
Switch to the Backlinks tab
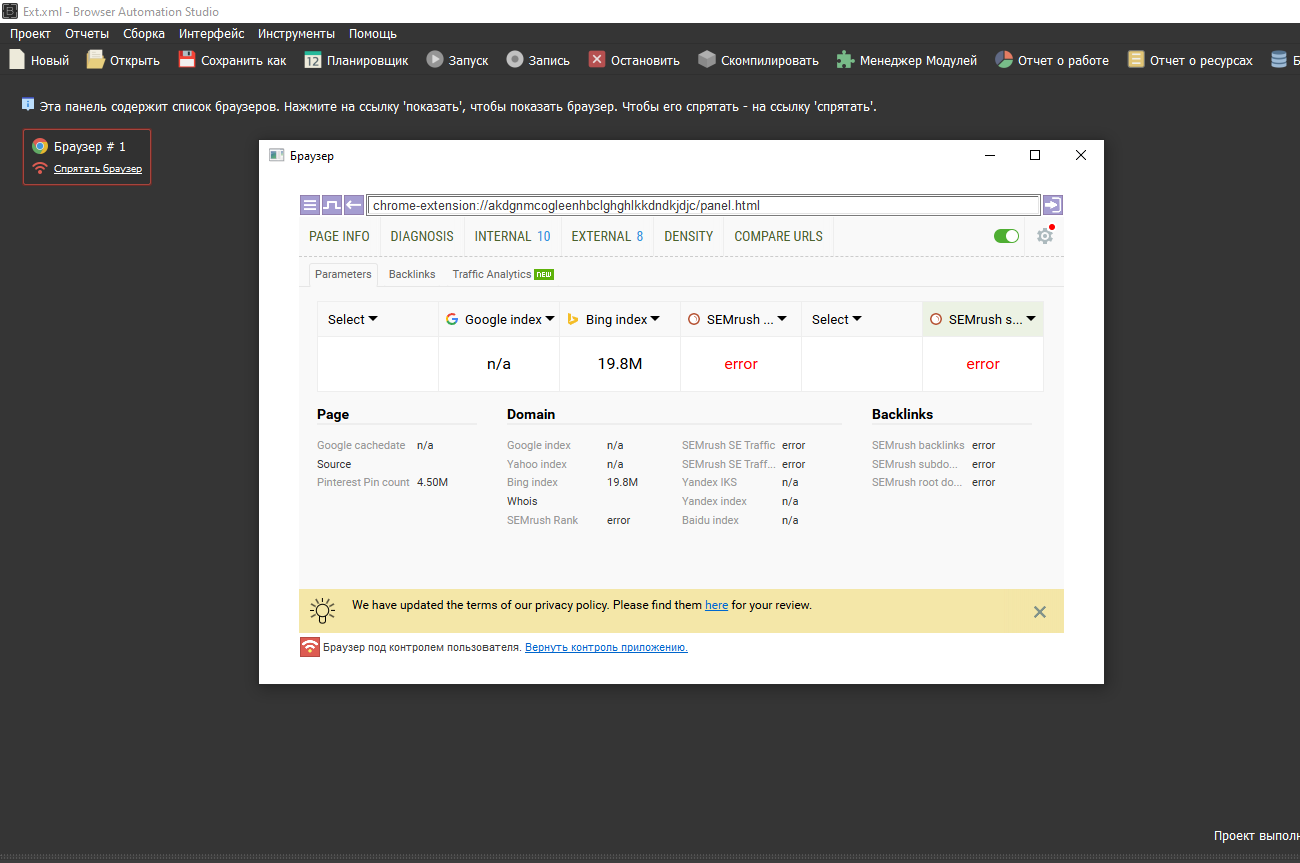[412, 274]
